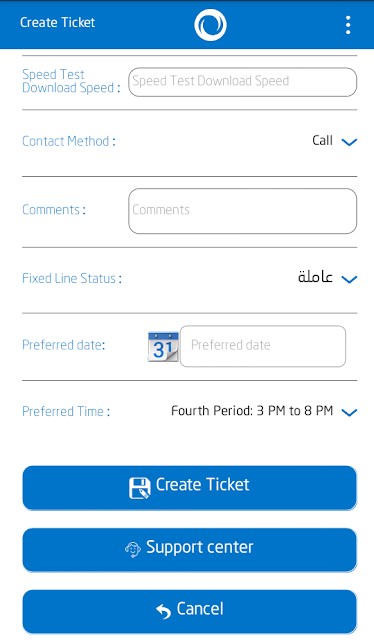Submit with the Create Ticket button

(189, 488)
